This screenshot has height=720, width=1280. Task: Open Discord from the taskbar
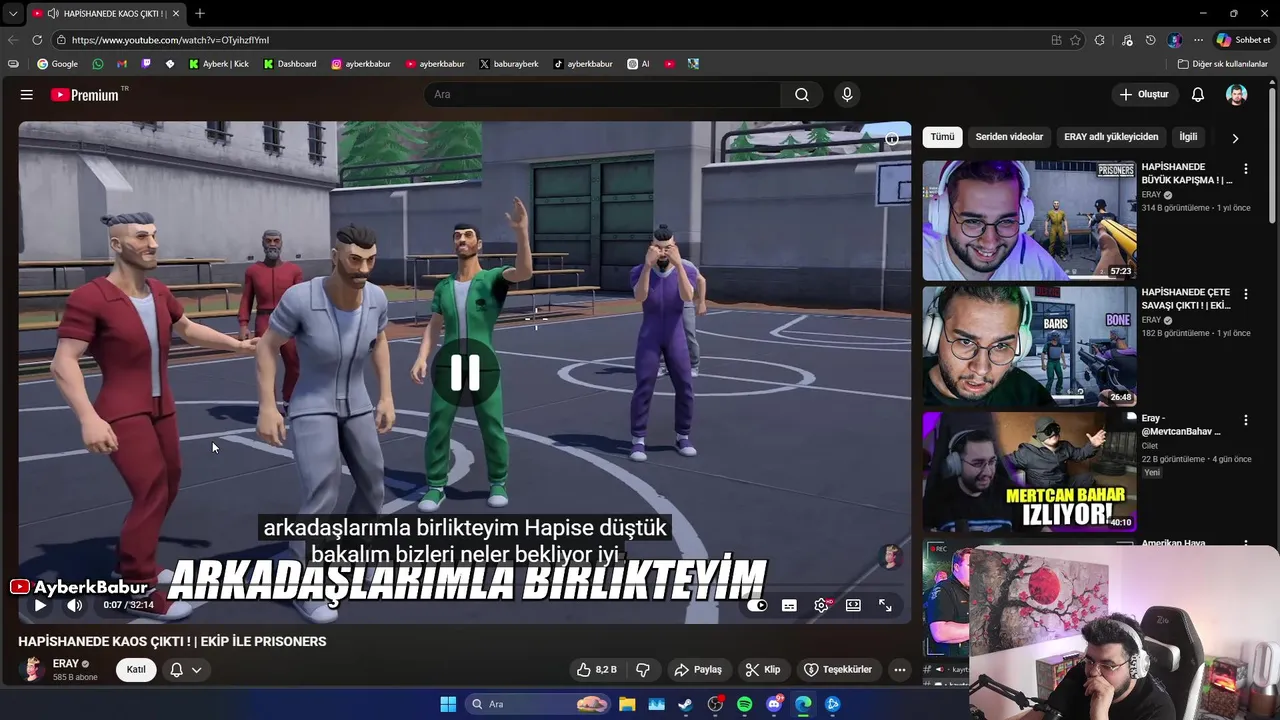tap(773, 704)
